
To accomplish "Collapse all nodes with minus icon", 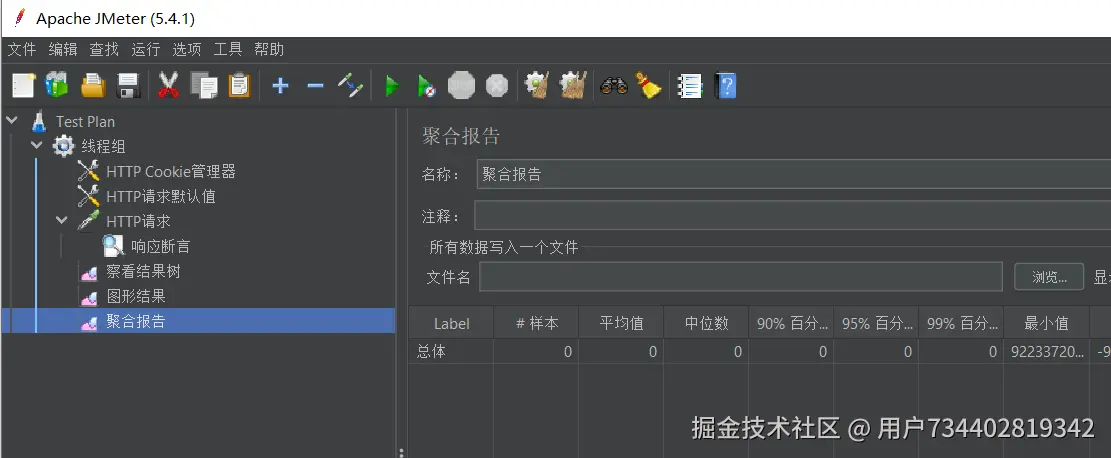I will 315,86.
